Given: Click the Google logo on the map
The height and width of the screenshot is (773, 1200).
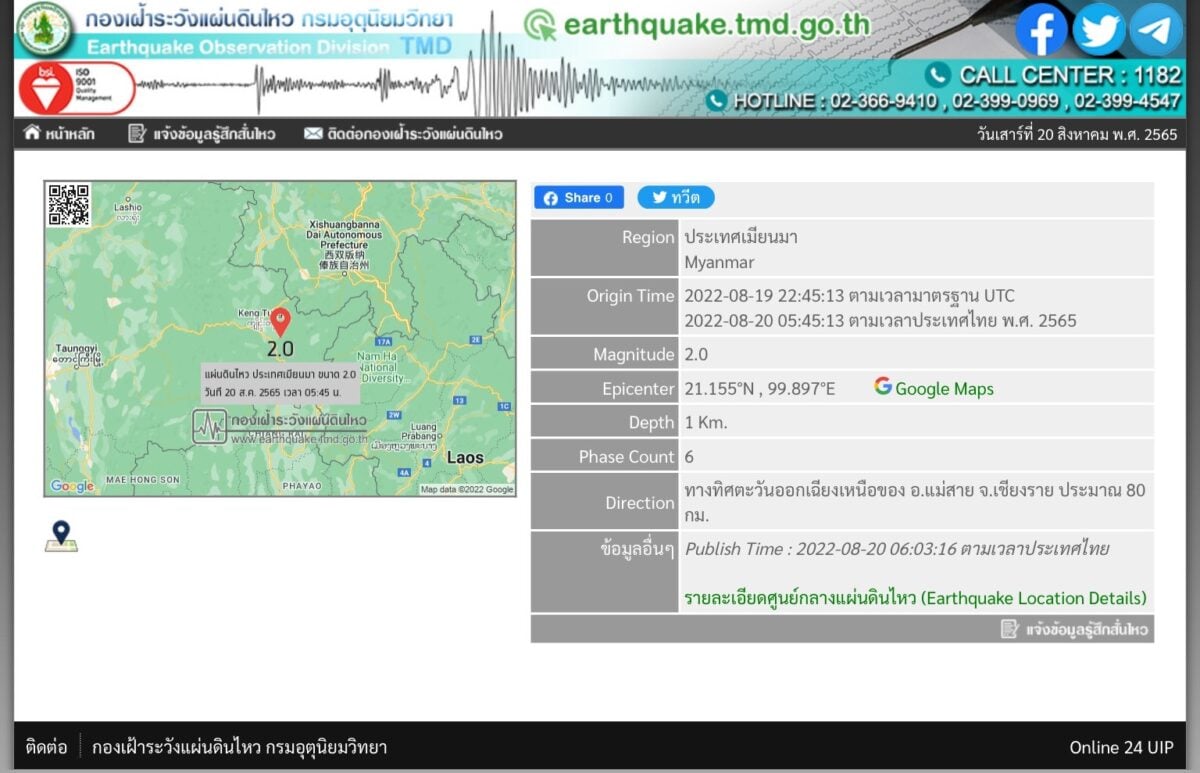Looking at the screenshot, I should (x=72, y=486).
